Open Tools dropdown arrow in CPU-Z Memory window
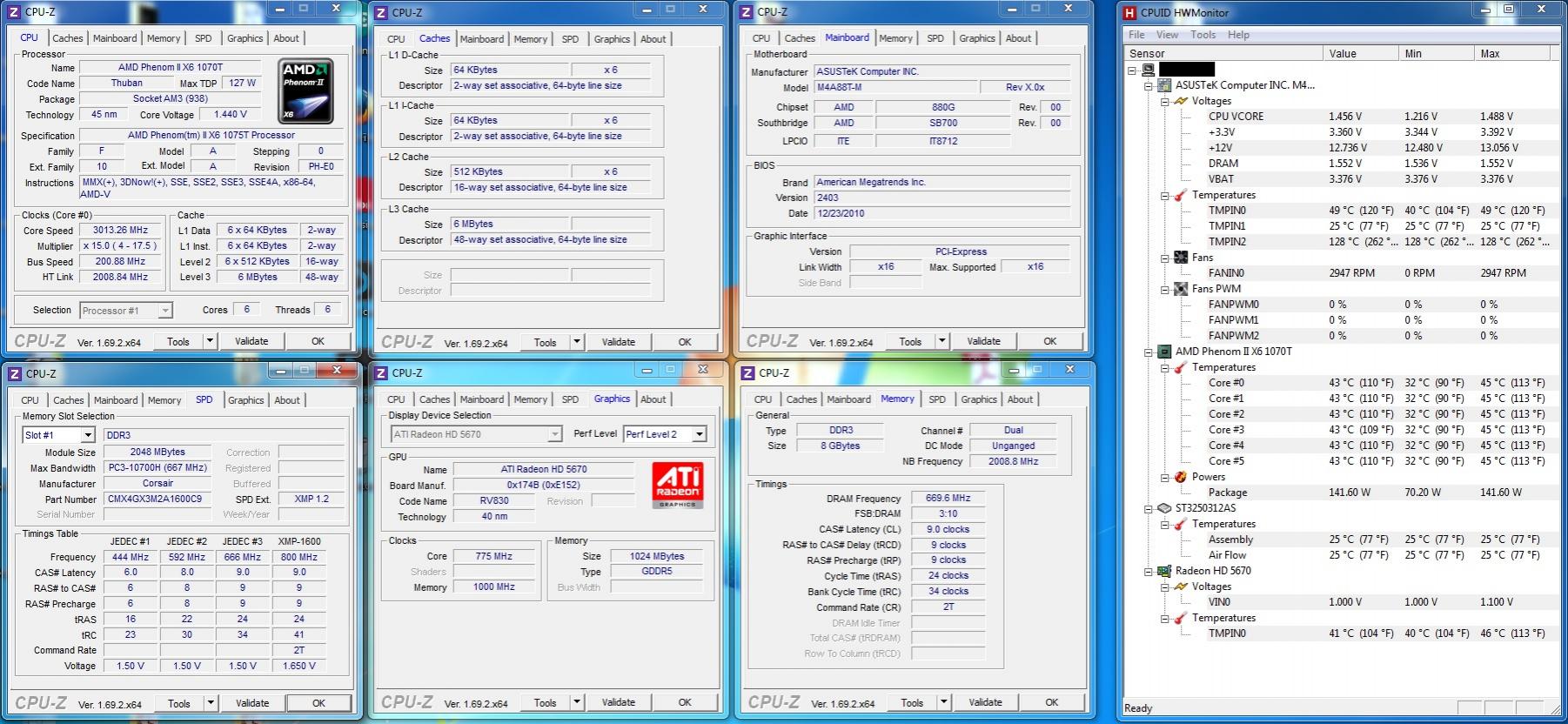The width and height of the screenshot is (1568, 724). click(x=944, y=702)
